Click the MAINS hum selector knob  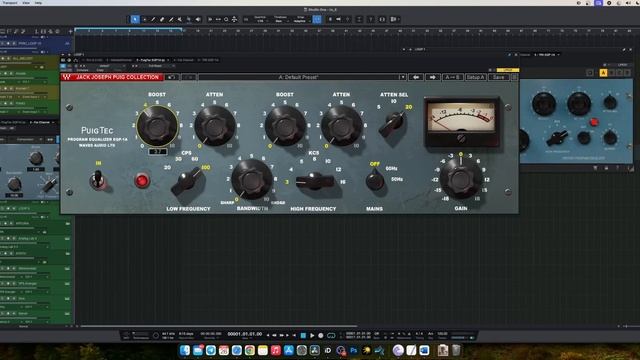(x=374, y=180)
